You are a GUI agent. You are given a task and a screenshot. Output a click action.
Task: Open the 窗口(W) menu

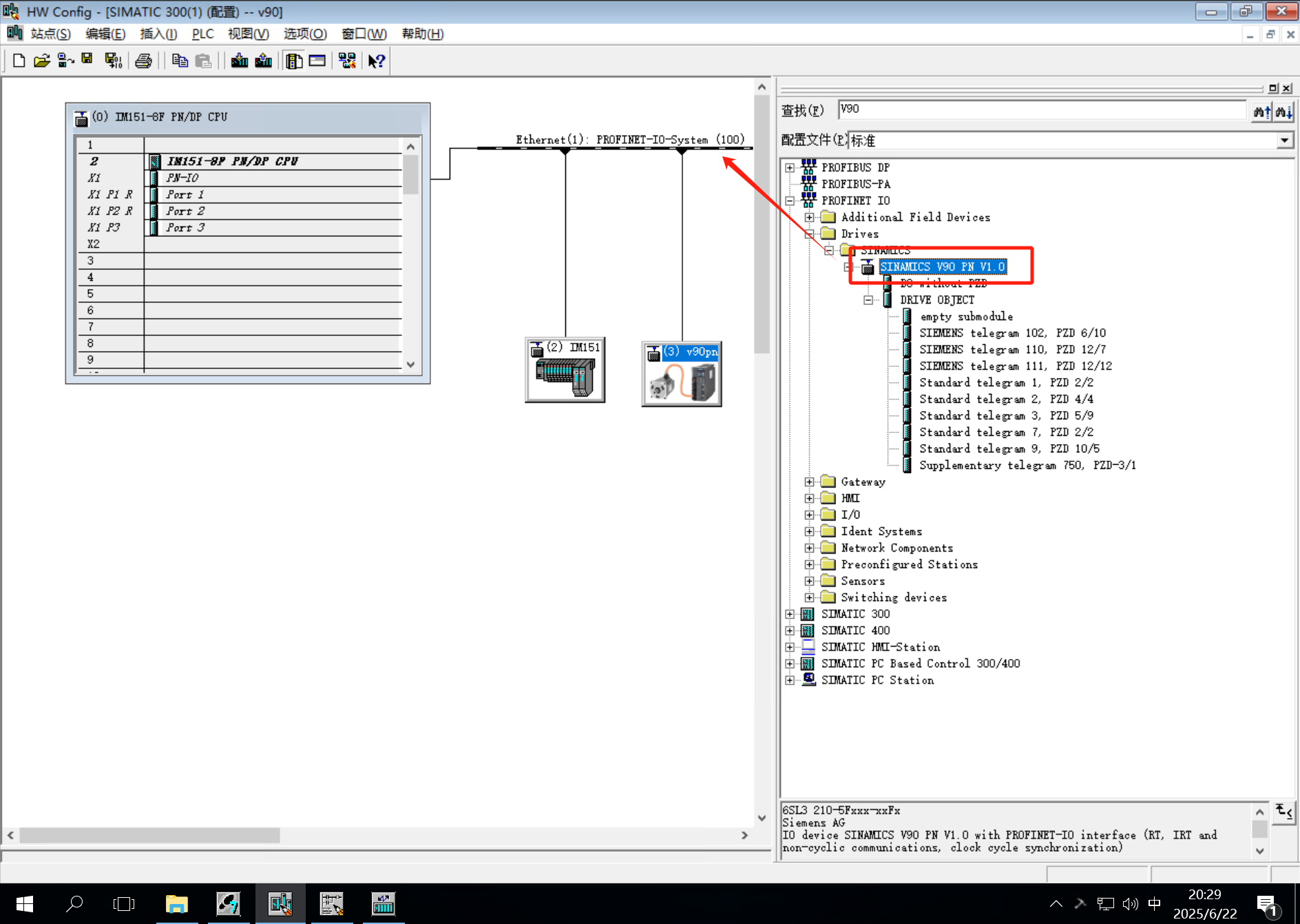pyautogui.click(x=364, y=34)
